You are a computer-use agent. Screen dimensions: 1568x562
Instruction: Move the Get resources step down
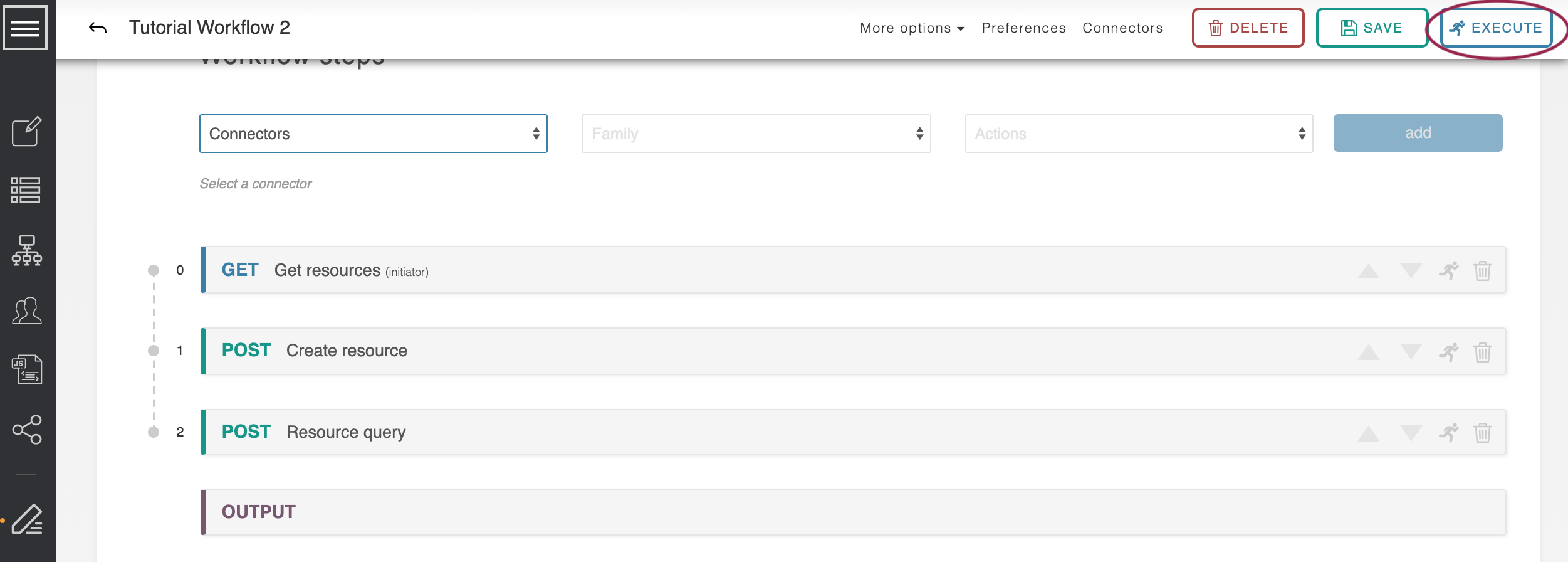pyautogui.click(x=1411, y=271)
